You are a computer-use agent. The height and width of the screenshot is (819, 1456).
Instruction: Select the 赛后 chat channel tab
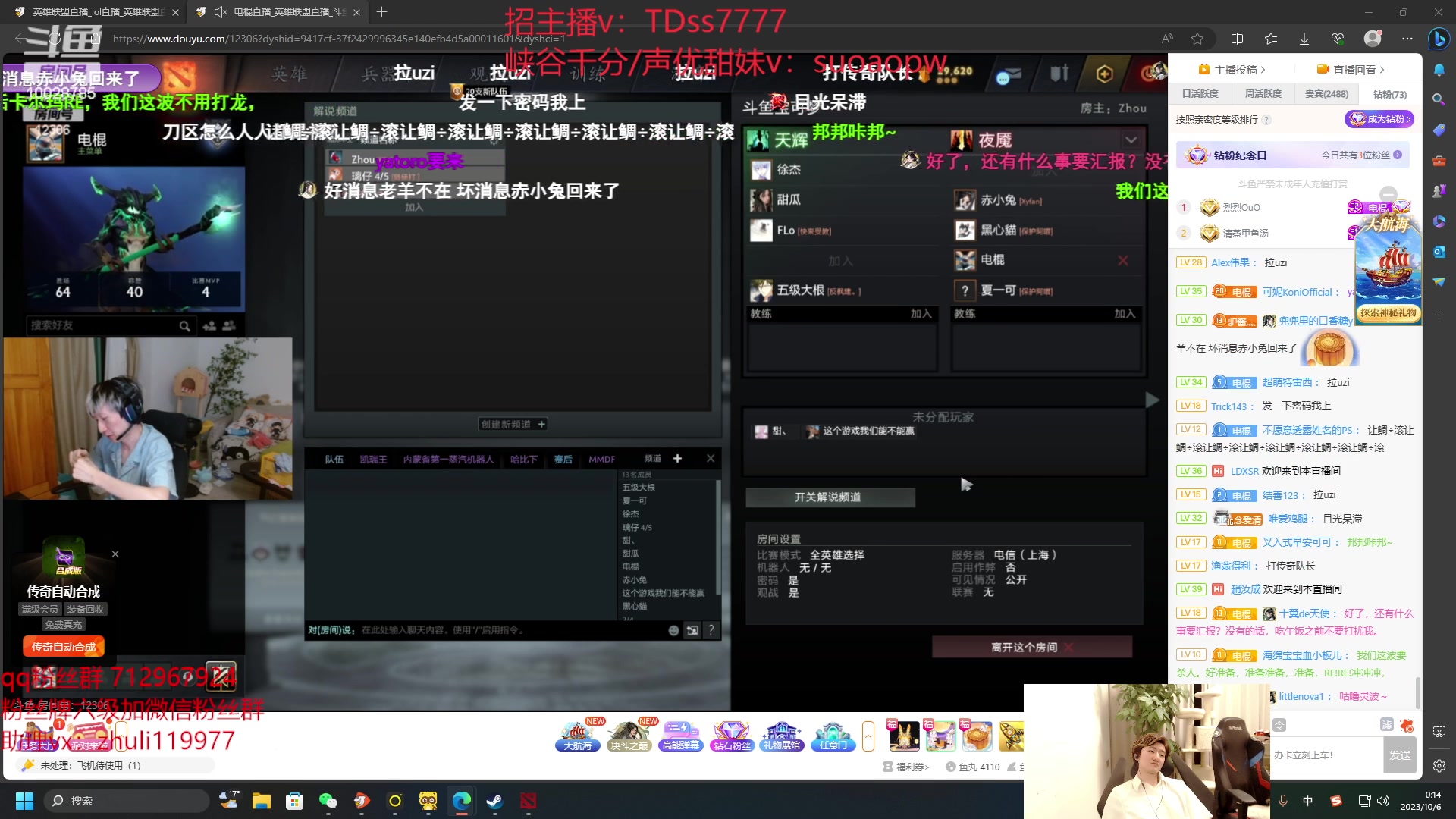[563, 460]
